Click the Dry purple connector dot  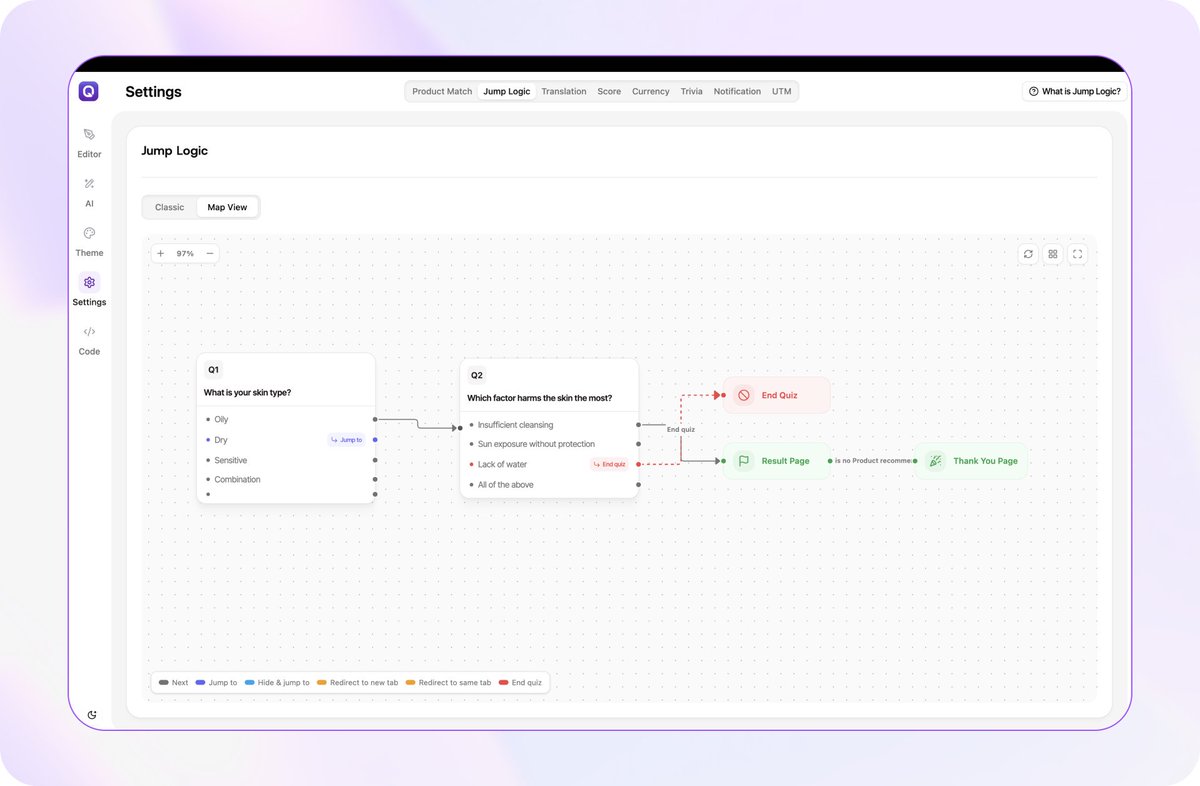click(375, 440)
